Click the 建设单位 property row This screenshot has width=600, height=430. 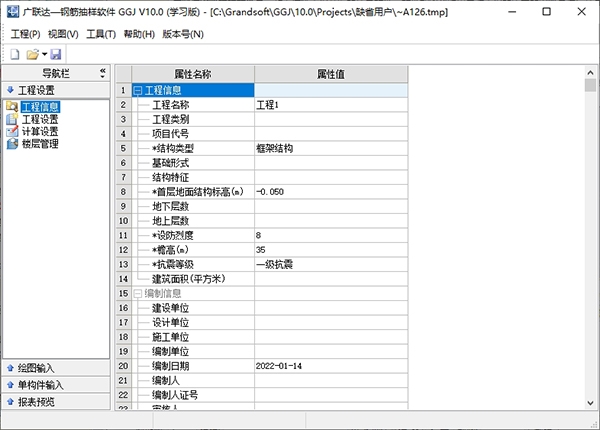(193, 308)
